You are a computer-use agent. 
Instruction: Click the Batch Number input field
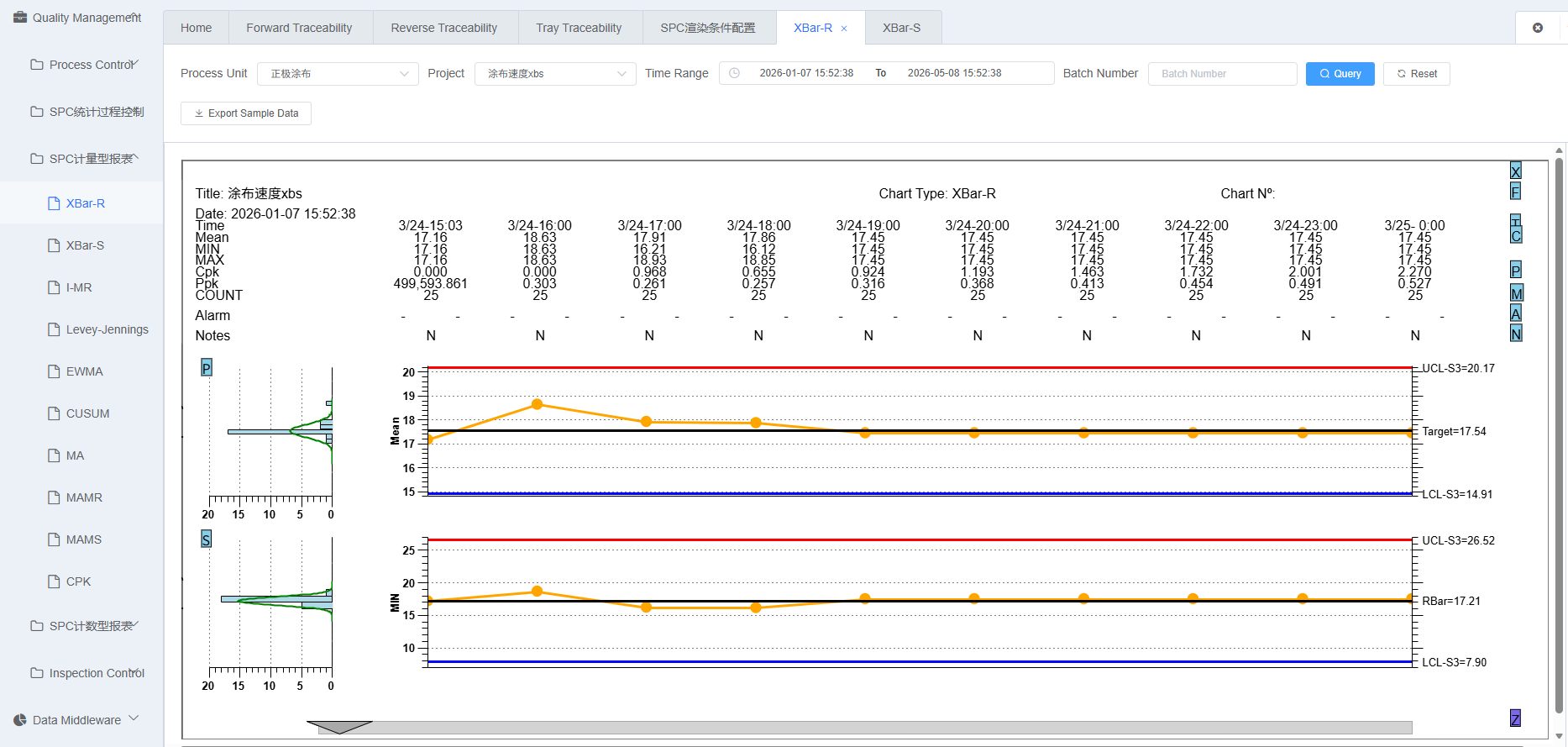tap(1222, 74)
